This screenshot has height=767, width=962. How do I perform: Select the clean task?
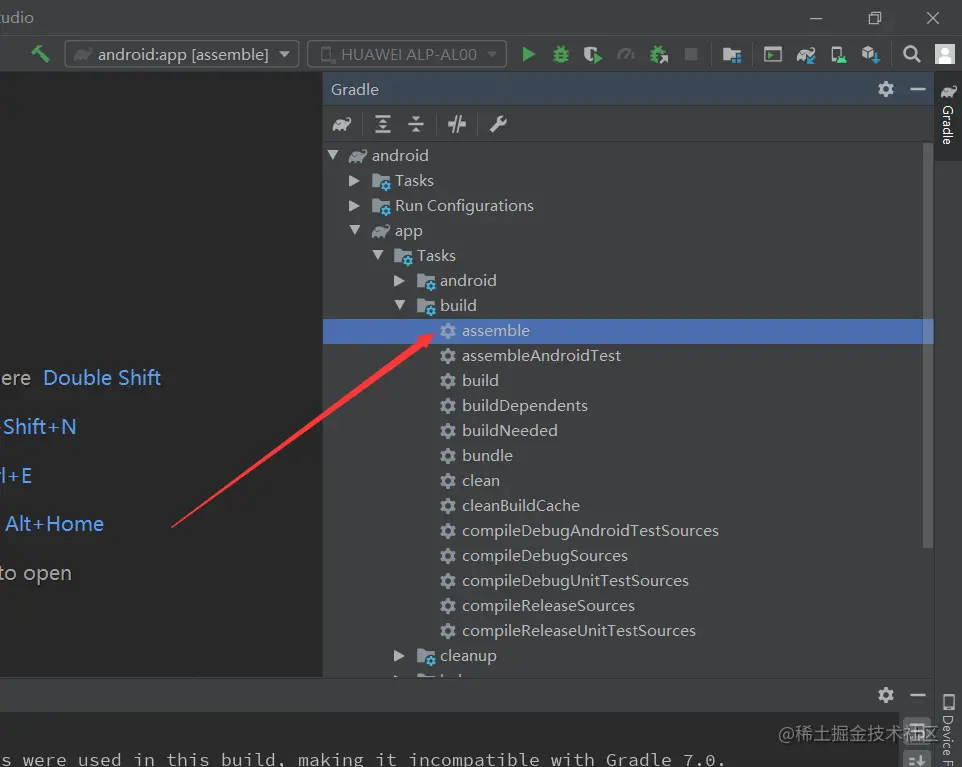tap(480, 480)
